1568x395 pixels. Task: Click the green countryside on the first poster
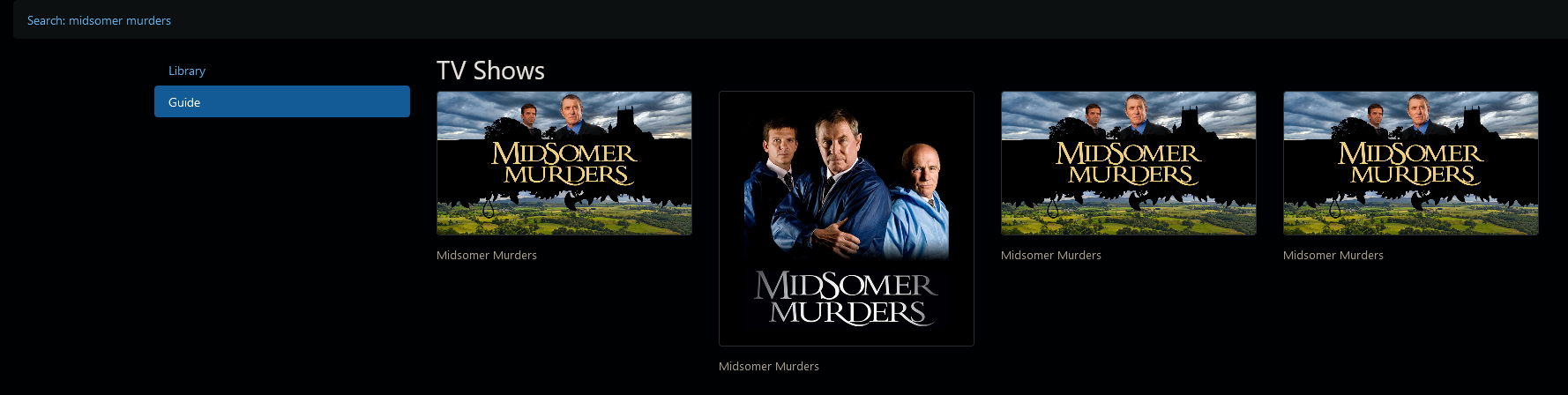tap(564, 219)
